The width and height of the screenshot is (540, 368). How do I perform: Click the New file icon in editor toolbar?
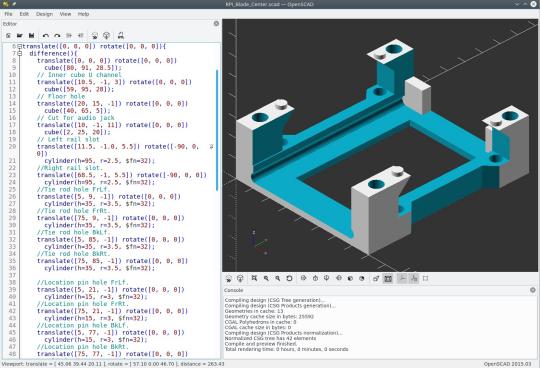(x=9, y=35)
